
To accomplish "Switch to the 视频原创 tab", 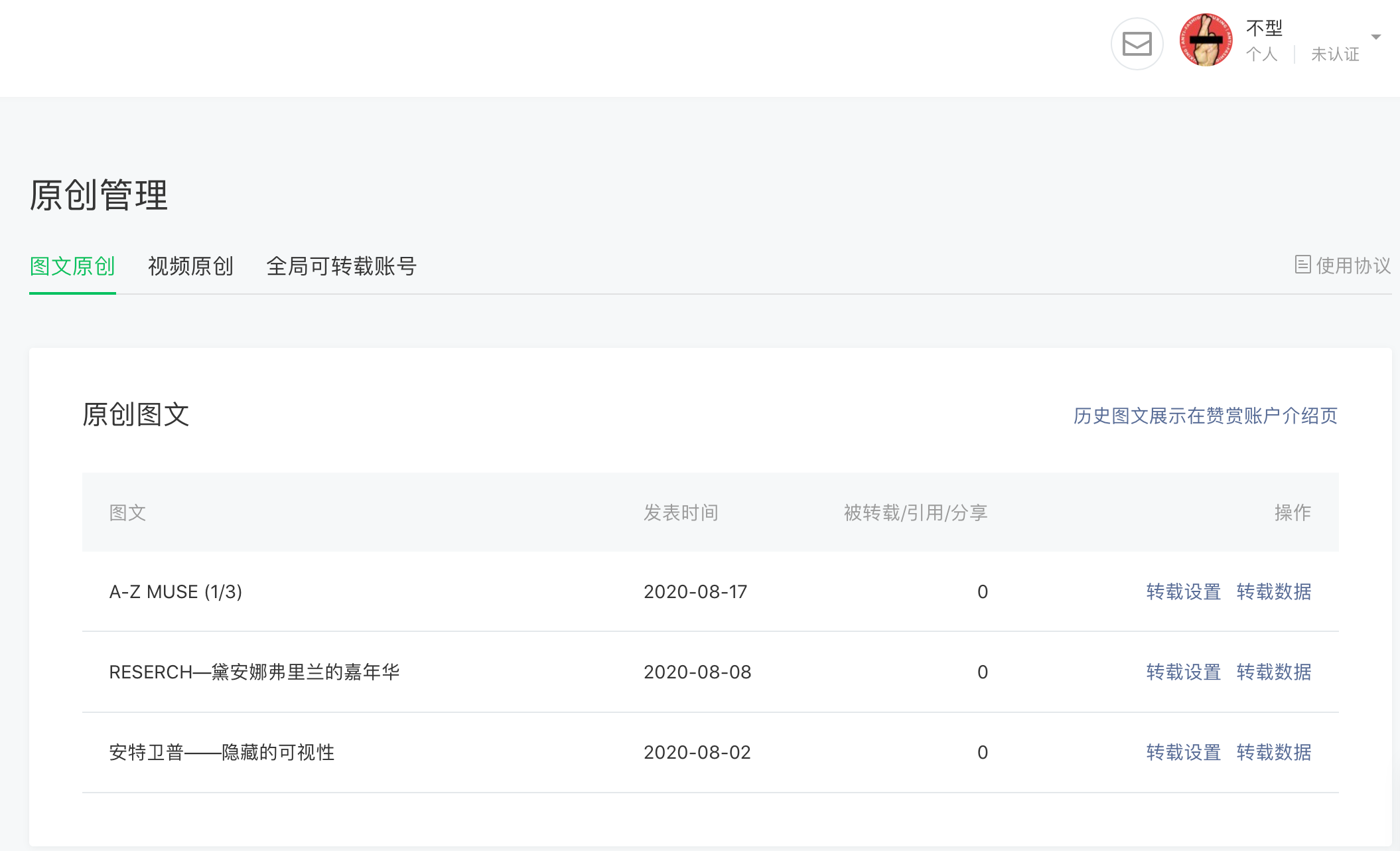I will coord(190,266).
